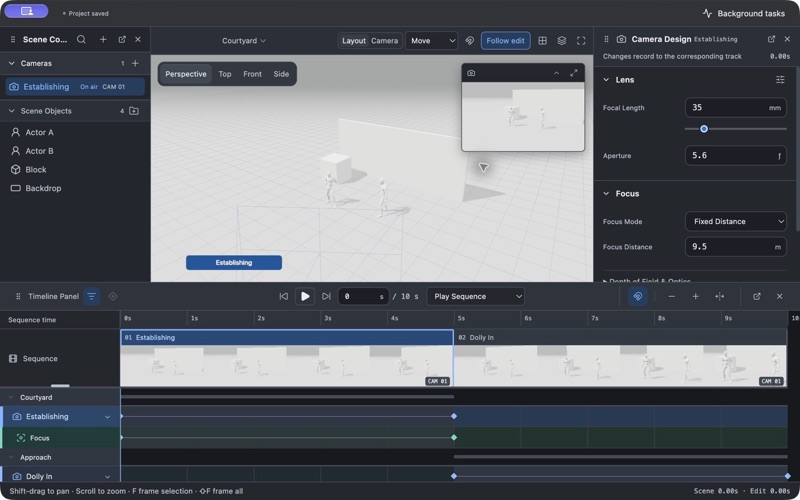
Task: Switch to Front view
Action: tap(253, 74)
